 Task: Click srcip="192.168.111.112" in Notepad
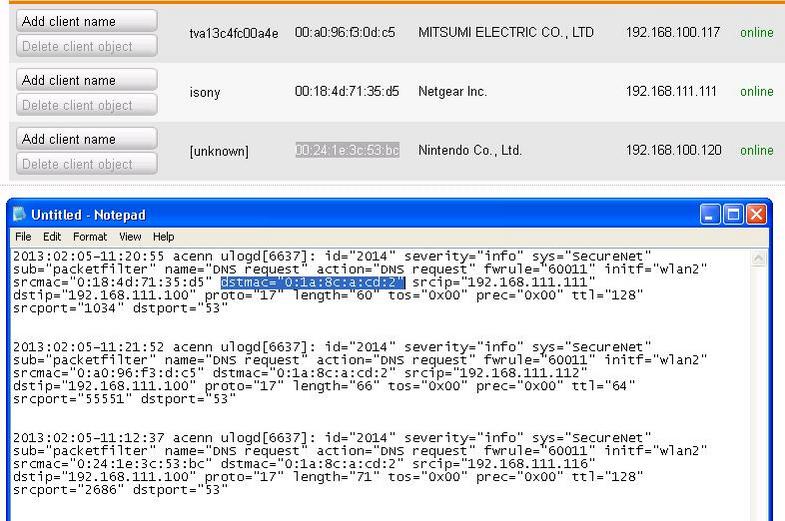496,373
